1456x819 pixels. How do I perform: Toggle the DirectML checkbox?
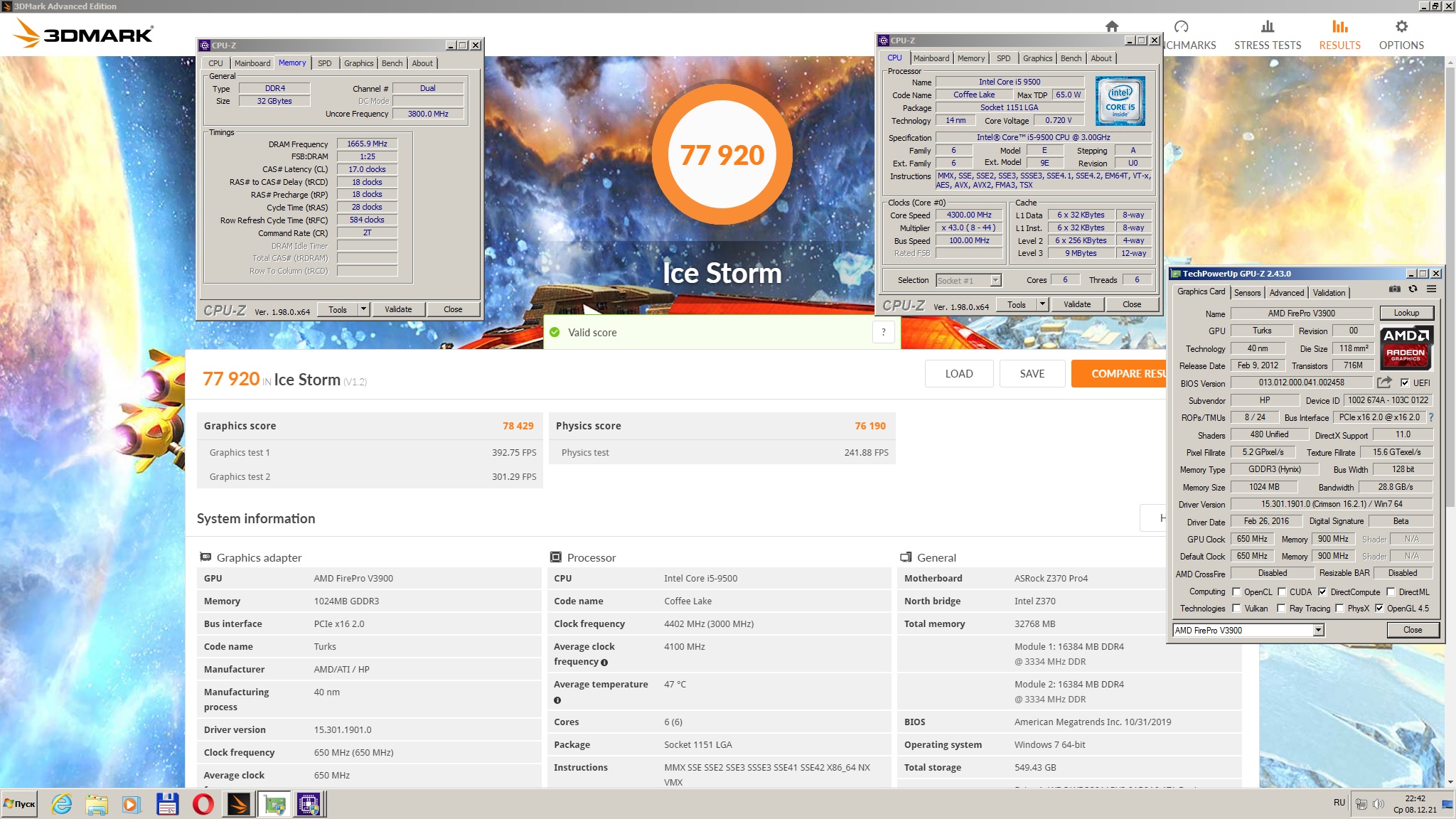[1391, 591]
